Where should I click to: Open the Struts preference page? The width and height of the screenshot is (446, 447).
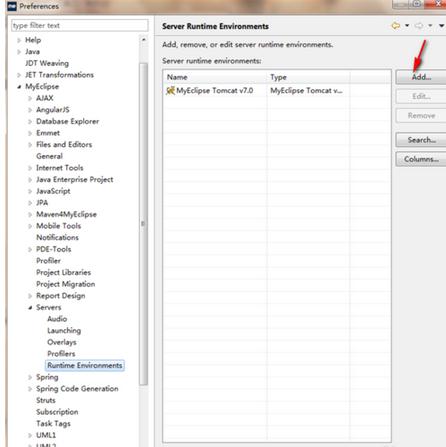click(x=46, y=400)
